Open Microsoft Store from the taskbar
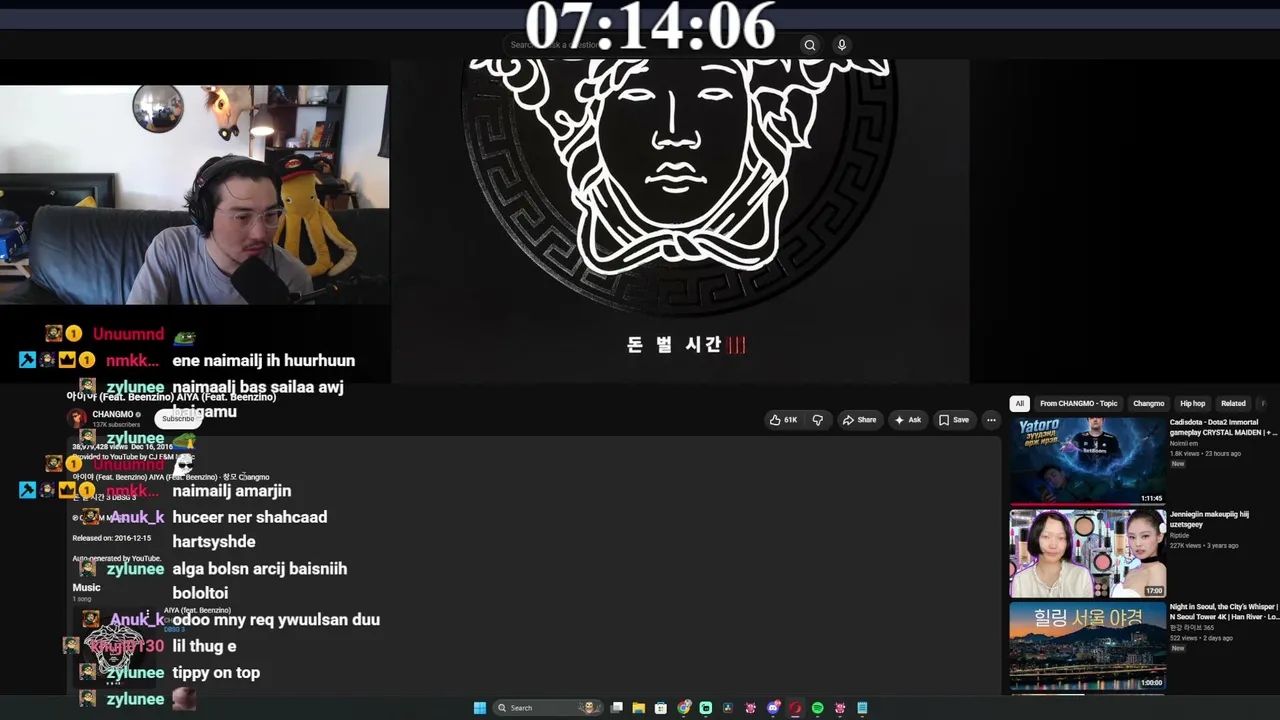This screenshot has height=720, width=1280. pos(661,708)
